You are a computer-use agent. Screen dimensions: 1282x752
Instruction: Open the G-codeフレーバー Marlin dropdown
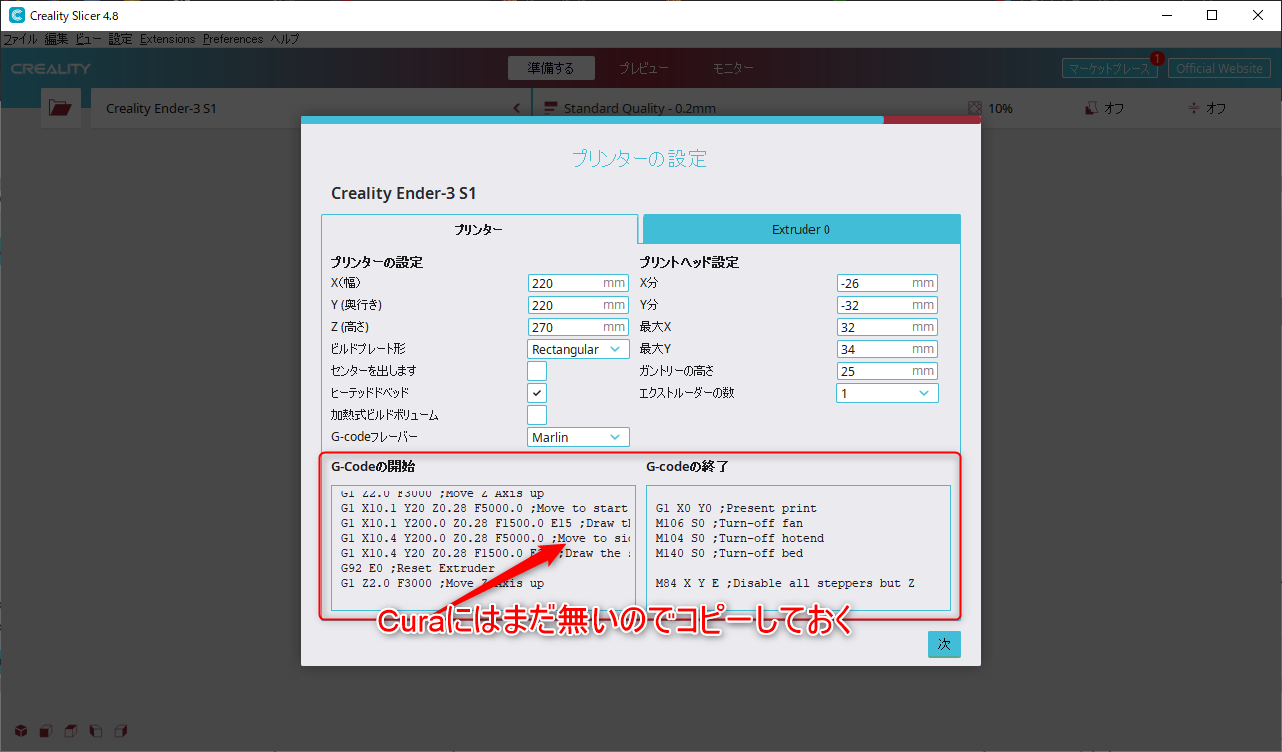579,437
